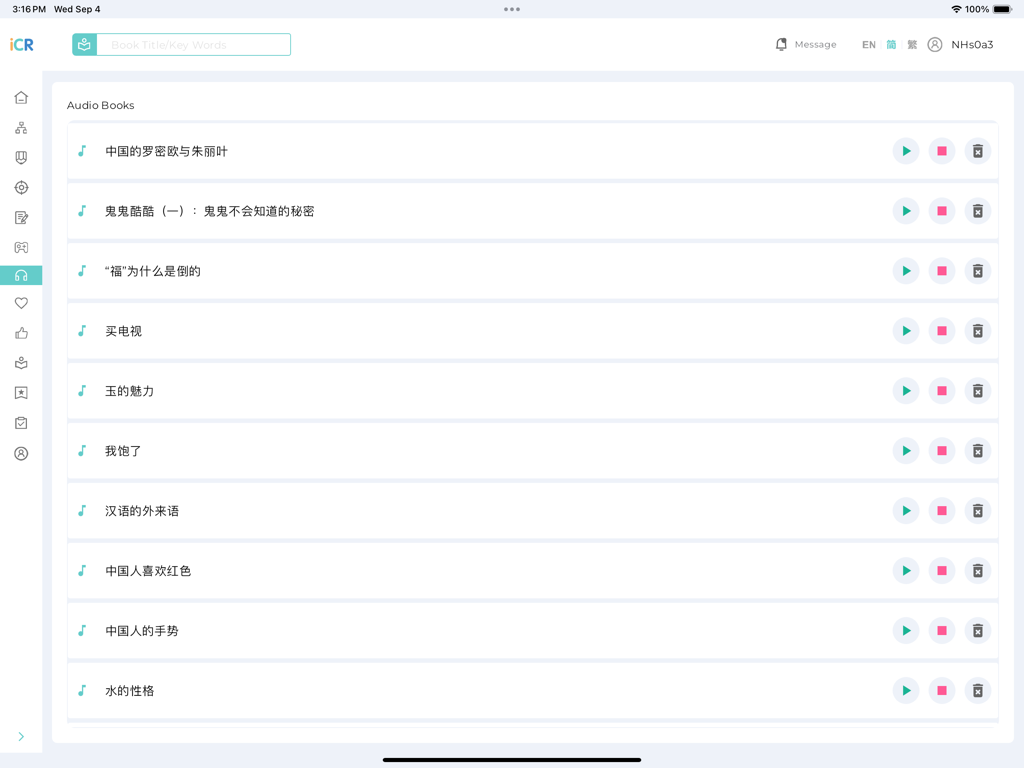
Task: Open the target/goals icon in sidebar
Action: (x=21, y=187)
